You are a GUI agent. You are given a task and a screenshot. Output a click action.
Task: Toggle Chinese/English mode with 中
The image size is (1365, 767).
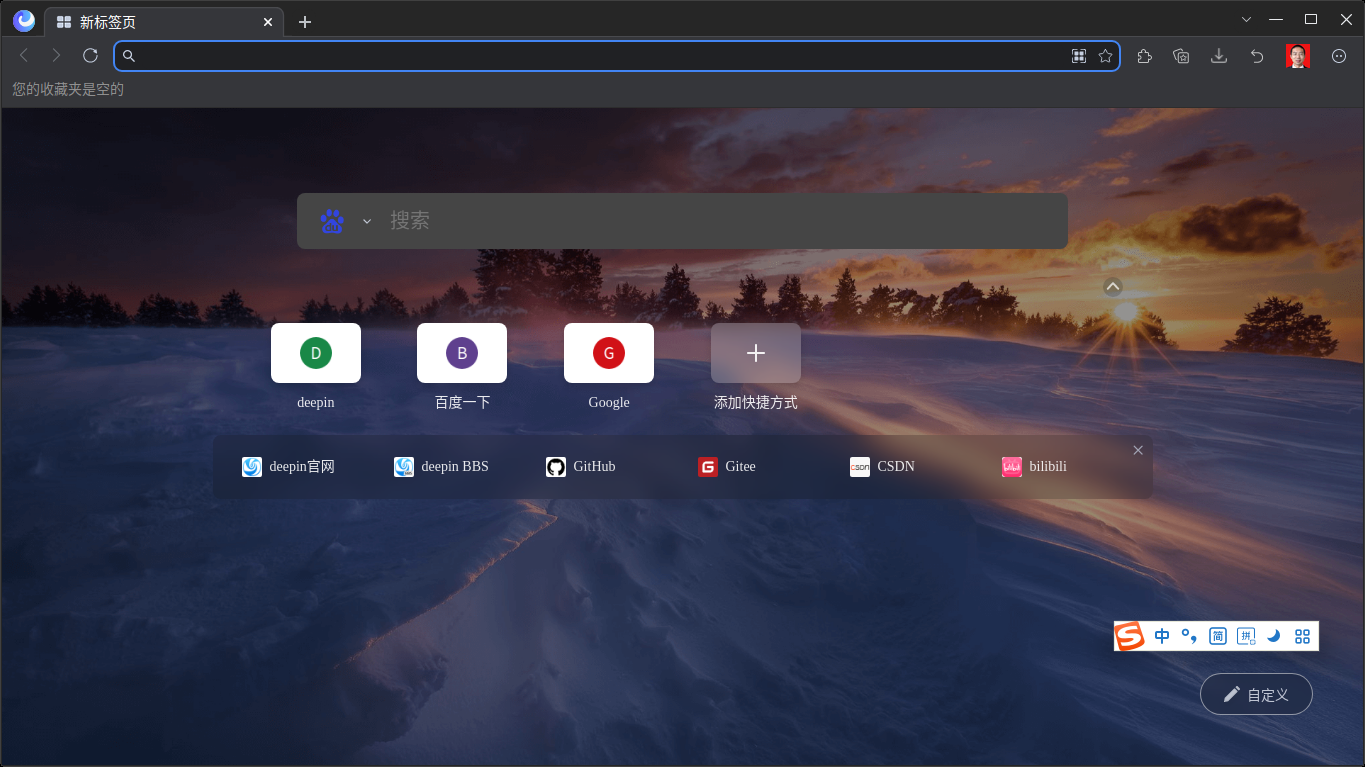coord(1162,636)
